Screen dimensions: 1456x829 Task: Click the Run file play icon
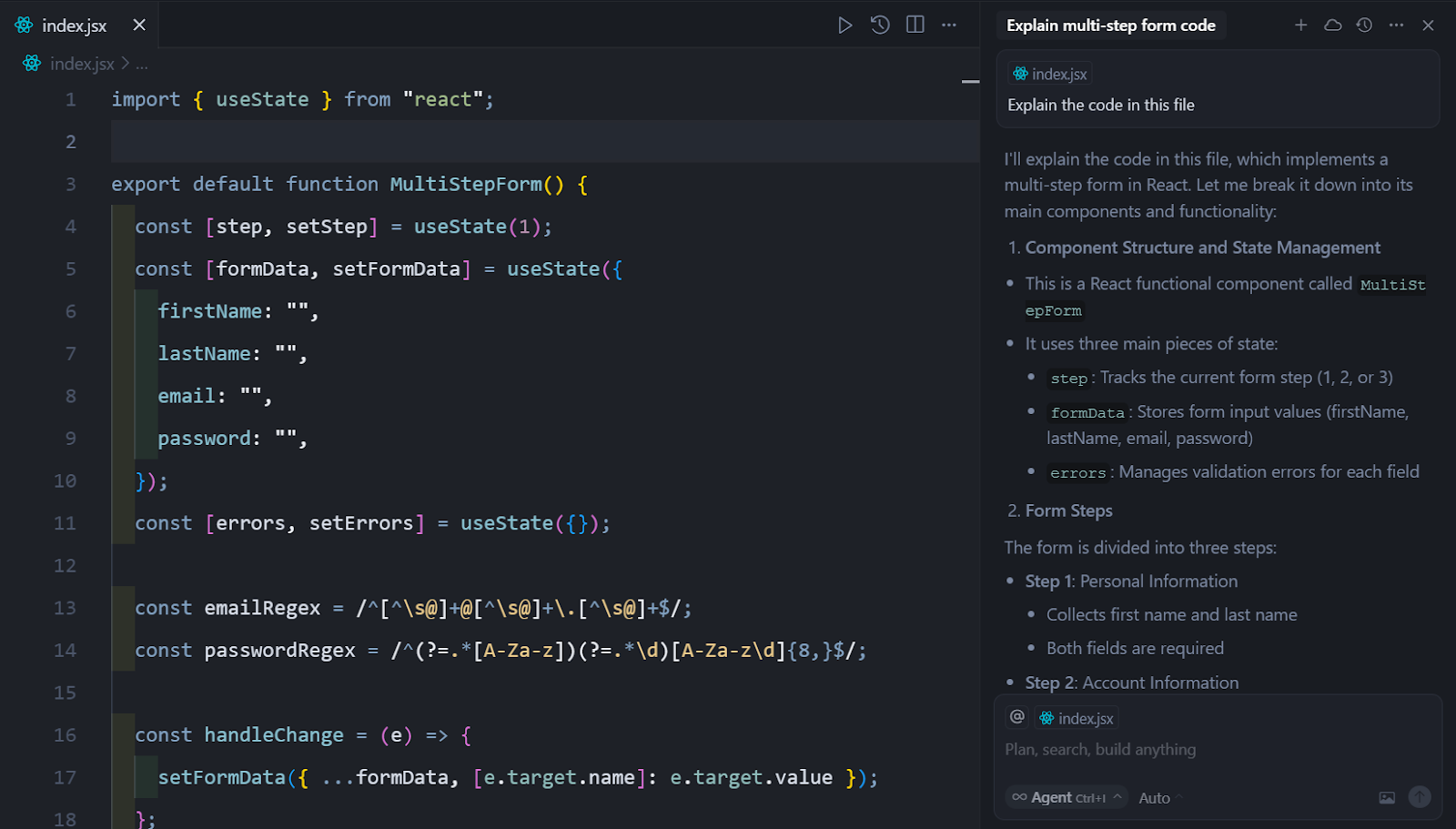pyautogui.click(x=844, y=25)
